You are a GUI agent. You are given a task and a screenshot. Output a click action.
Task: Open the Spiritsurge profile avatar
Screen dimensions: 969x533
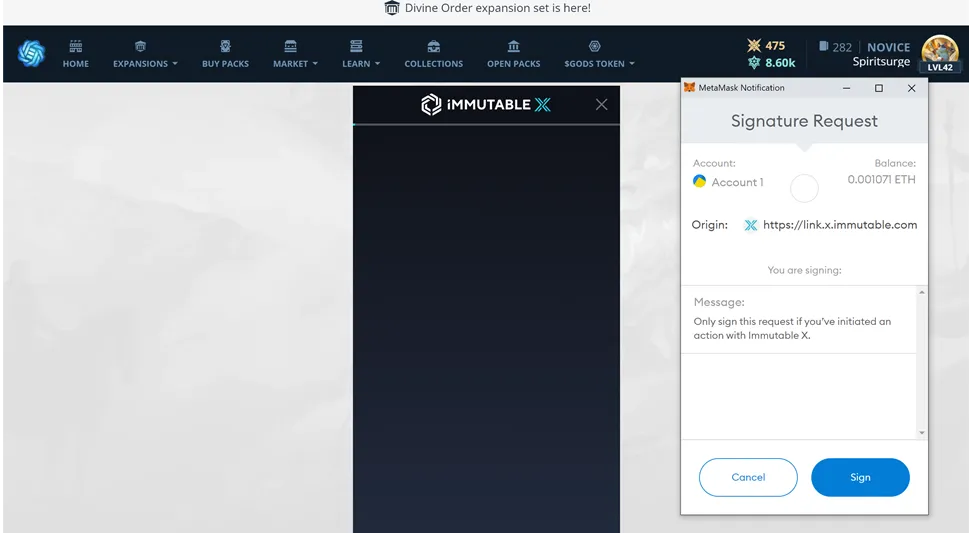click(x=940, y=54)
